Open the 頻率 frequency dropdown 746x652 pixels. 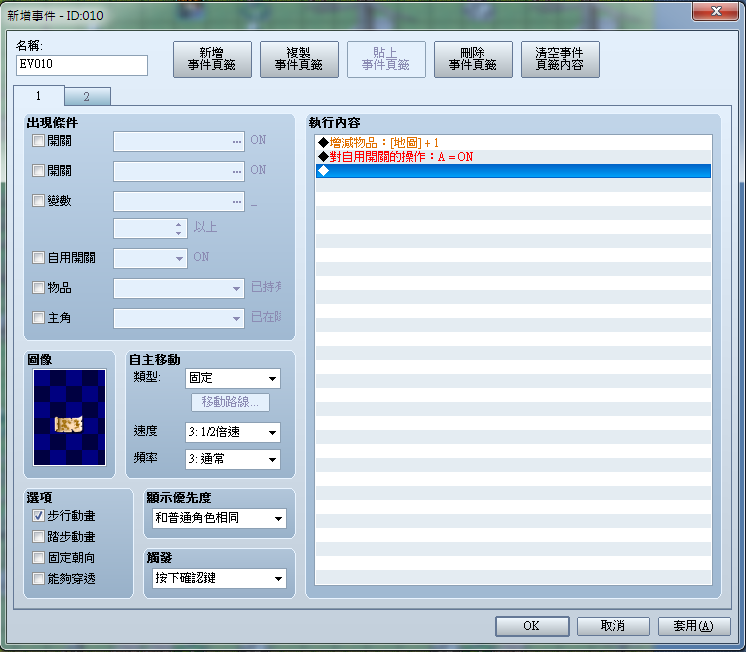(x=233, y=459)
